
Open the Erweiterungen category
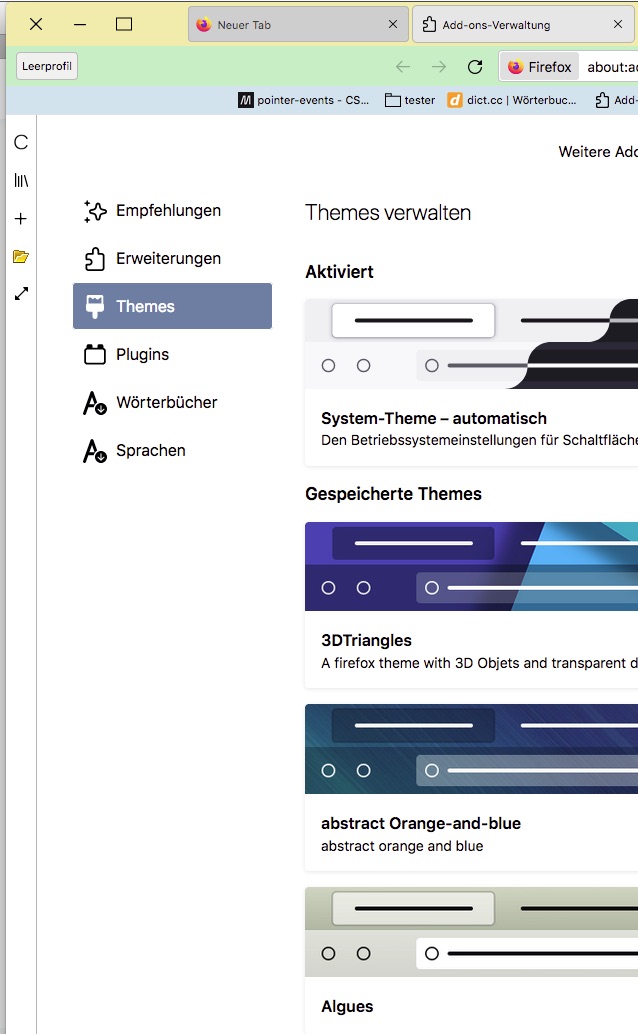coord(168,259)
